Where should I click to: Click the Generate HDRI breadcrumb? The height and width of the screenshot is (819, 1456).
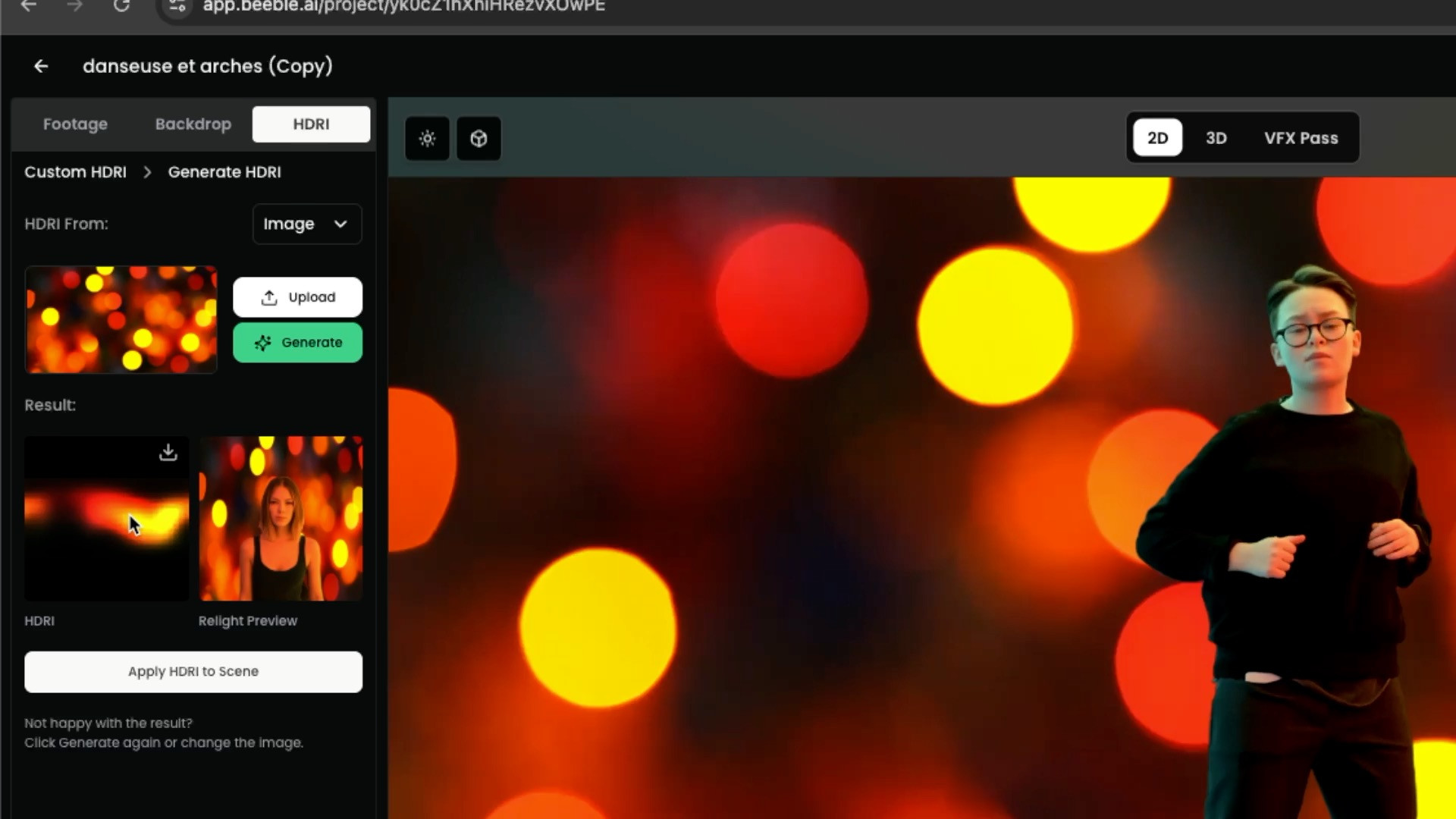(224, 172)
